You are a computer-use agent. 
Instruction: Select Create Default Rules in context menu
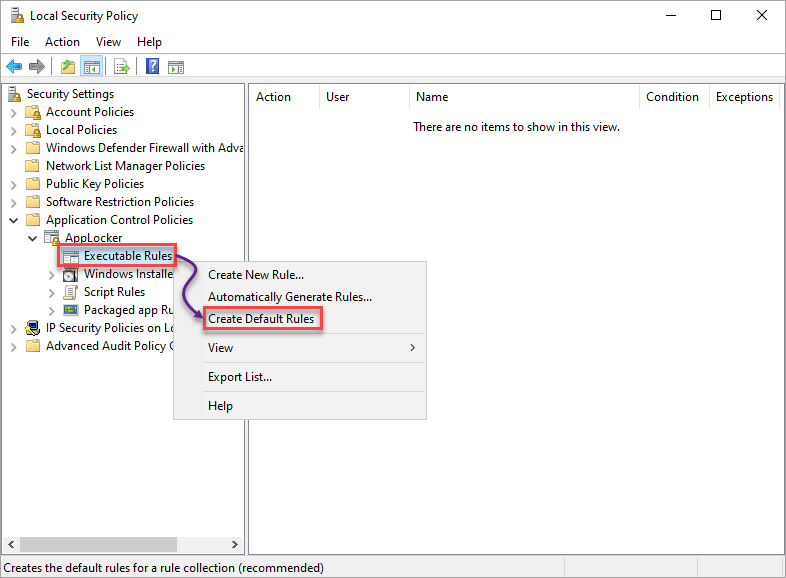click(x=300, y=319)
